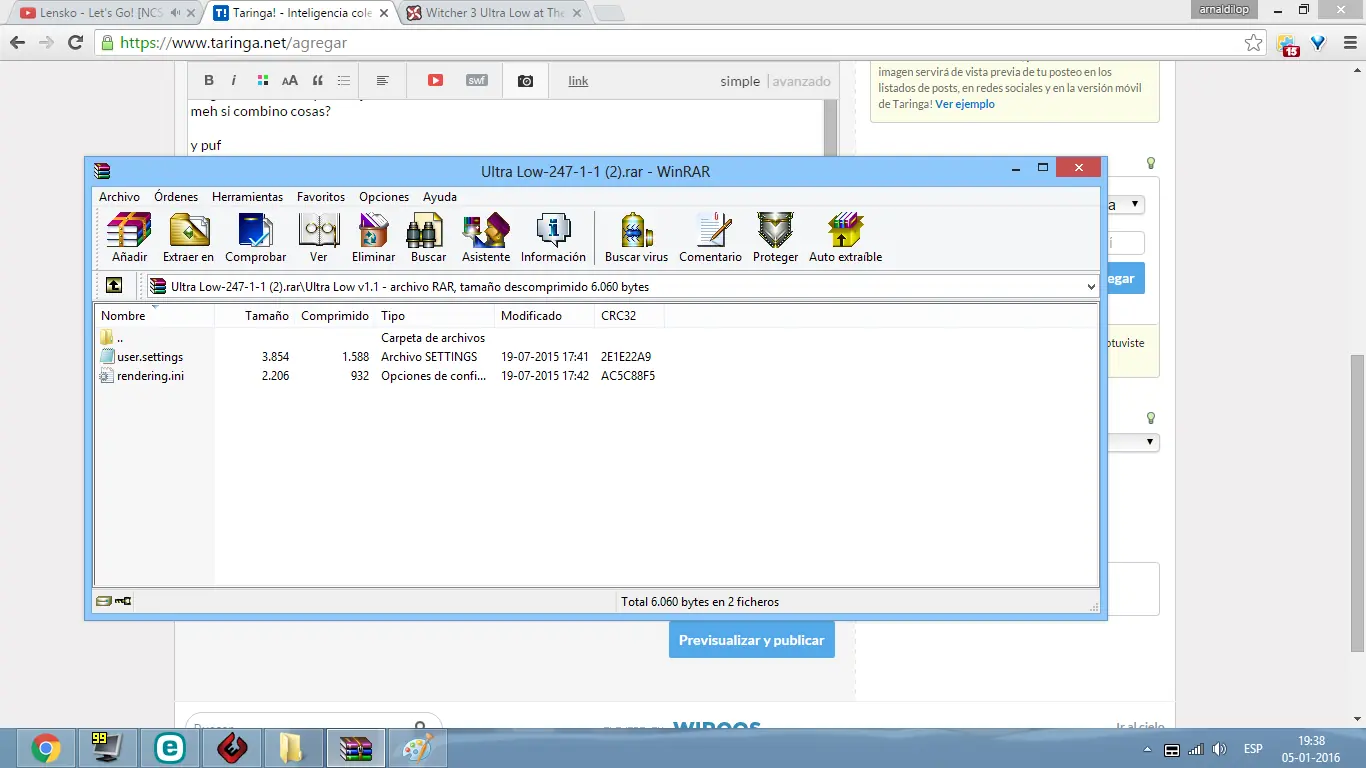This screenshot has width=1366, height=768.
Task: Sort by the Modificado column header
Action: pyautogui.click(x=544, y=315)
